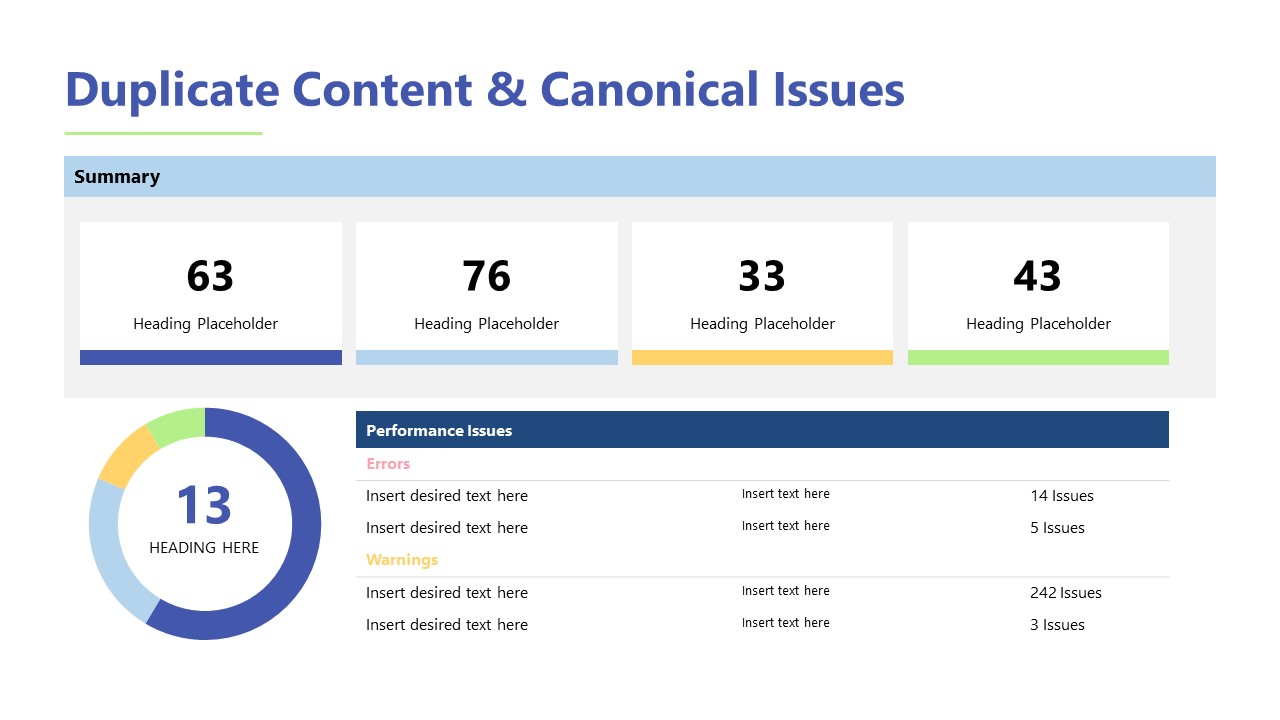Click the 14 Issues label
Image resolution: width=1280 pixels, height=720 pixels.
(x=1062, y=495)
